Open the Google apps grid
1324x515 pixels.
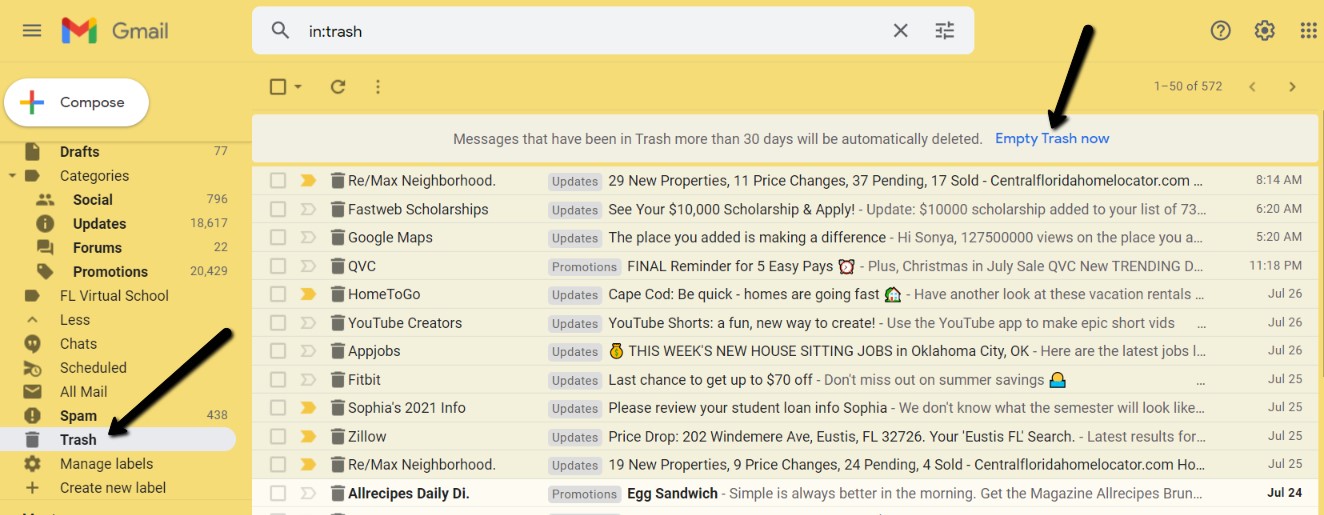coord(1308,31)
